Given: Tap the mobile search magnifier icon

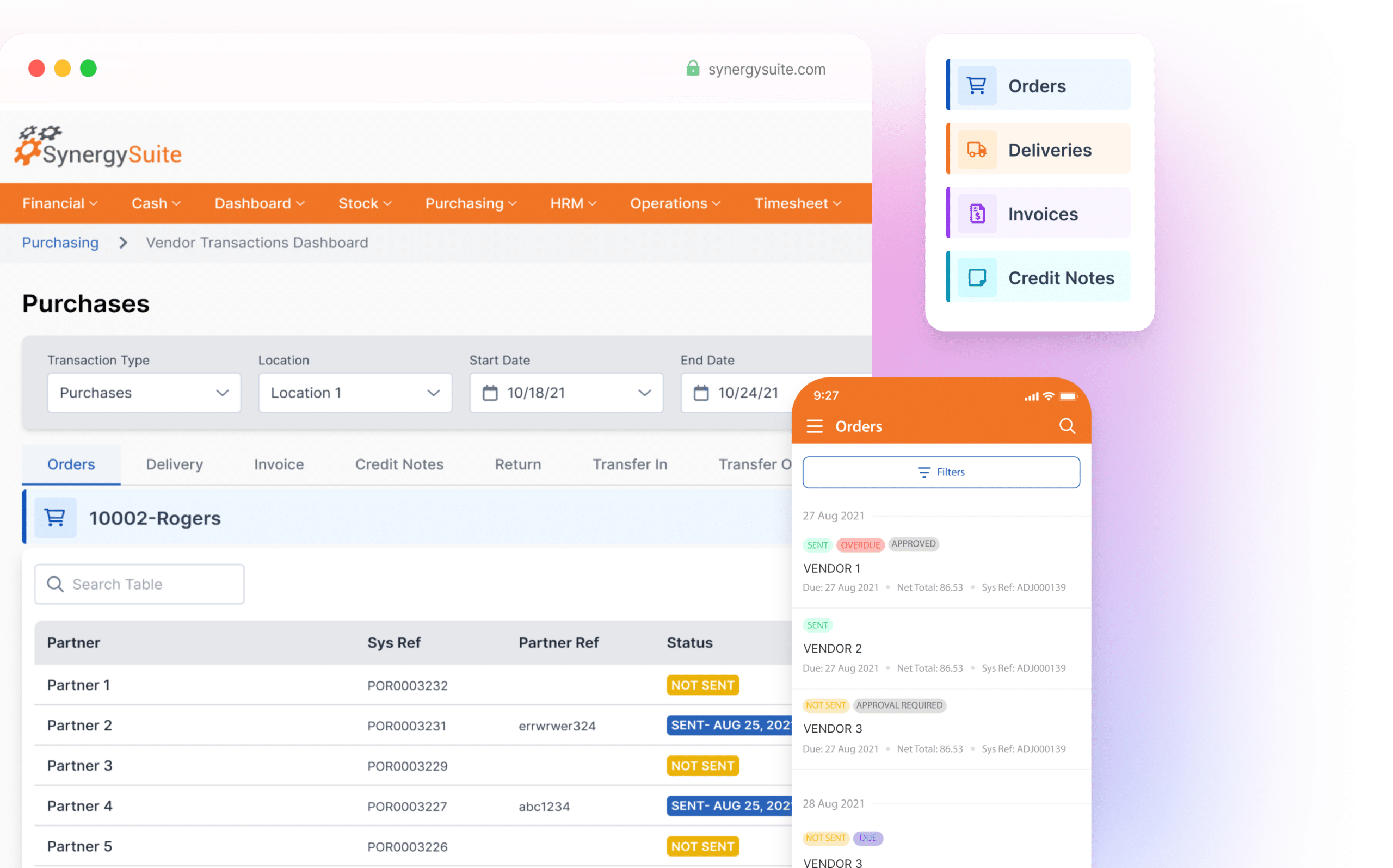Looking at the screenshot, I should 1067,426.
